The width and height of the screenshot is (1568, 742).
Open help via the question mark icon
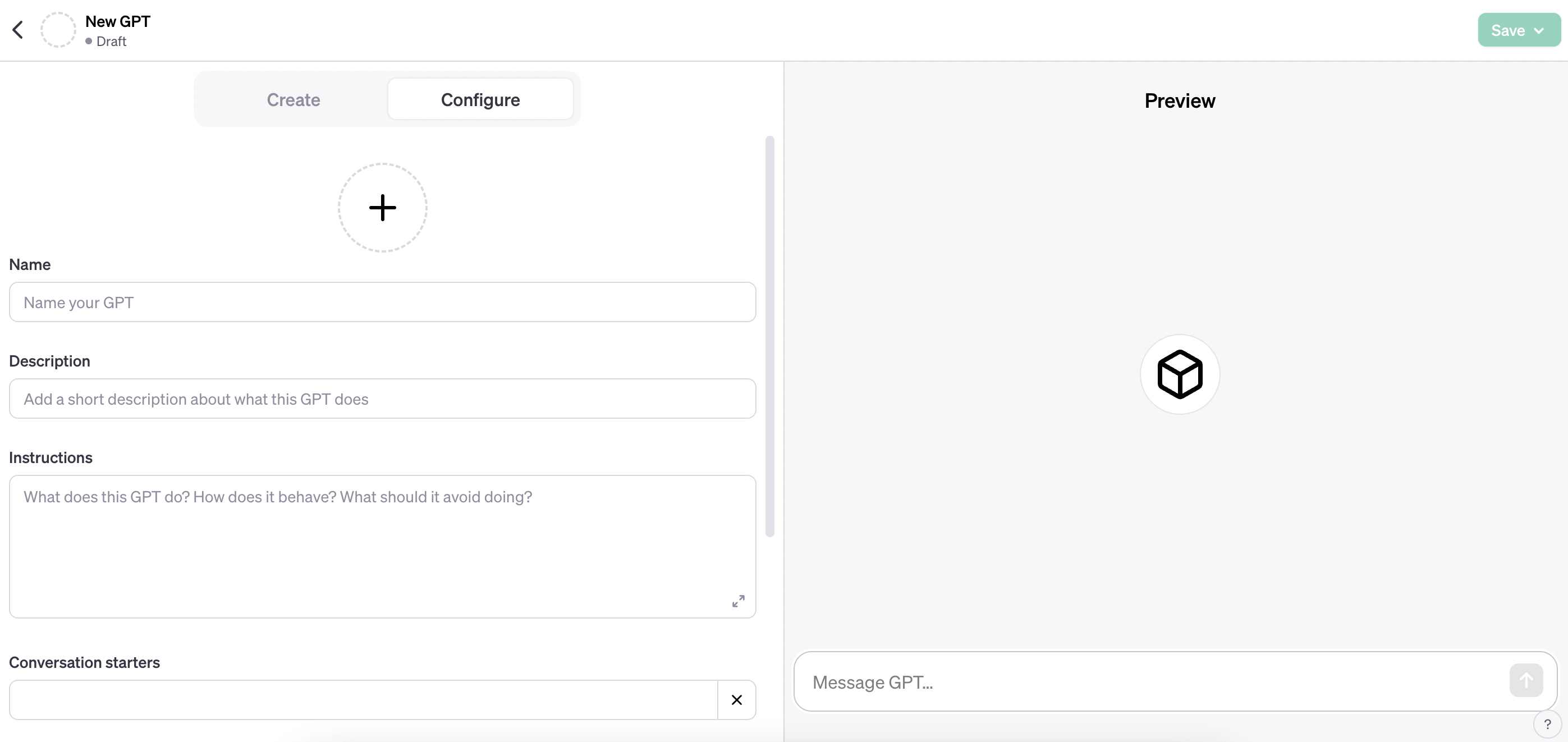pyautogui.click(x=1547, y=723)
